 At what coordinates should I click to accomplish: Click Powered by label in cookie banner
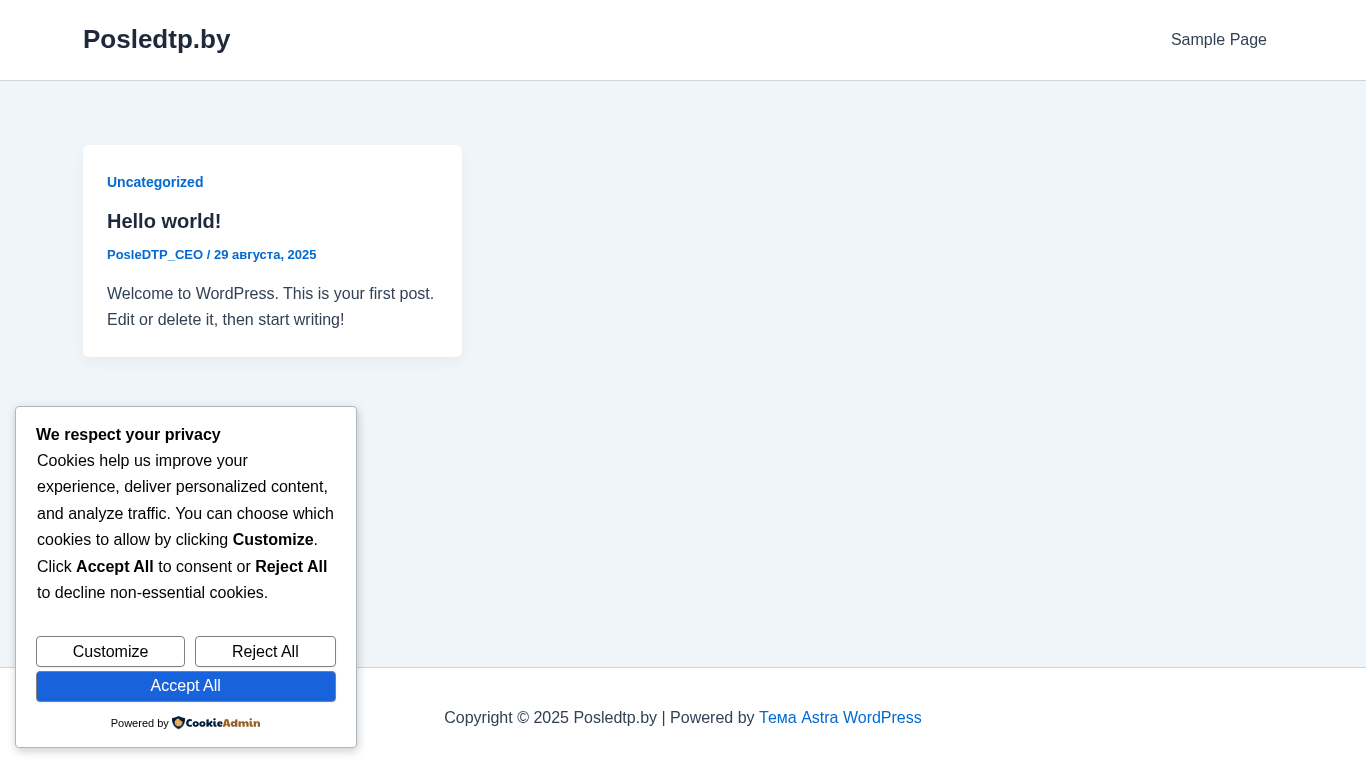(139, 723)
